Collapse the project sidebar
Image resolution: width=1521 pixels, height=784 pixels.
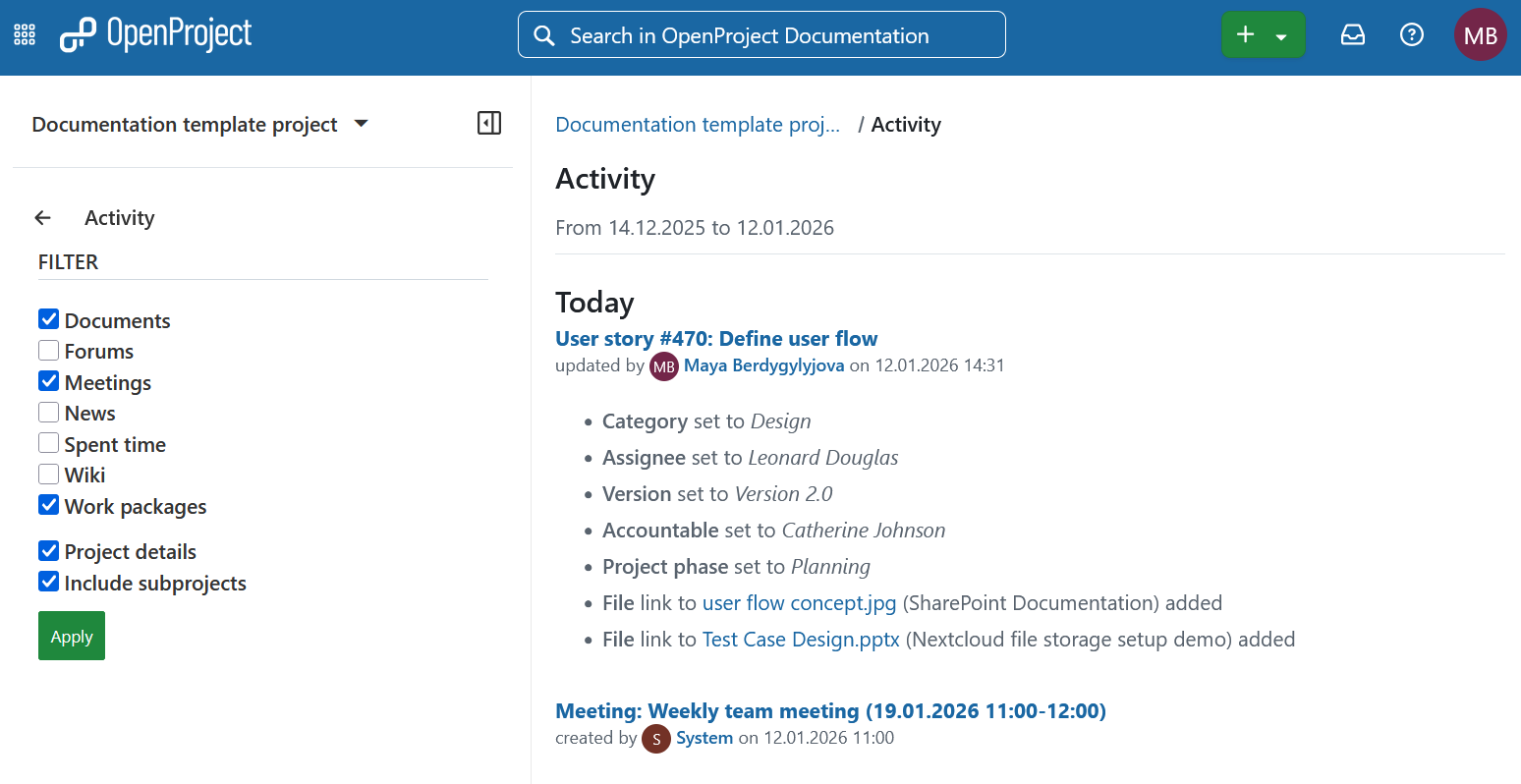point(488,123)
